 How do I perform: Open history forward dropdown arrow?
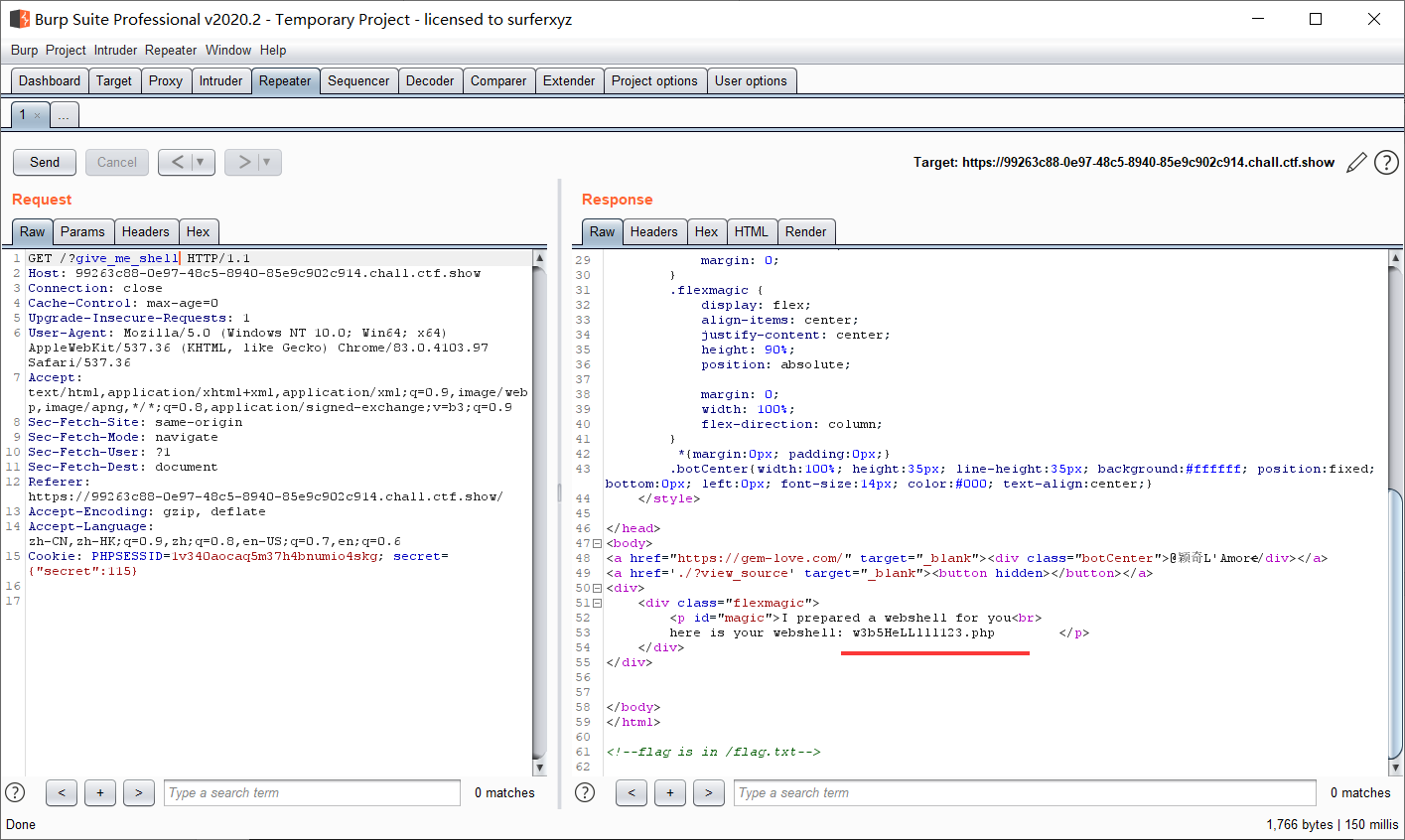point(266,162)
